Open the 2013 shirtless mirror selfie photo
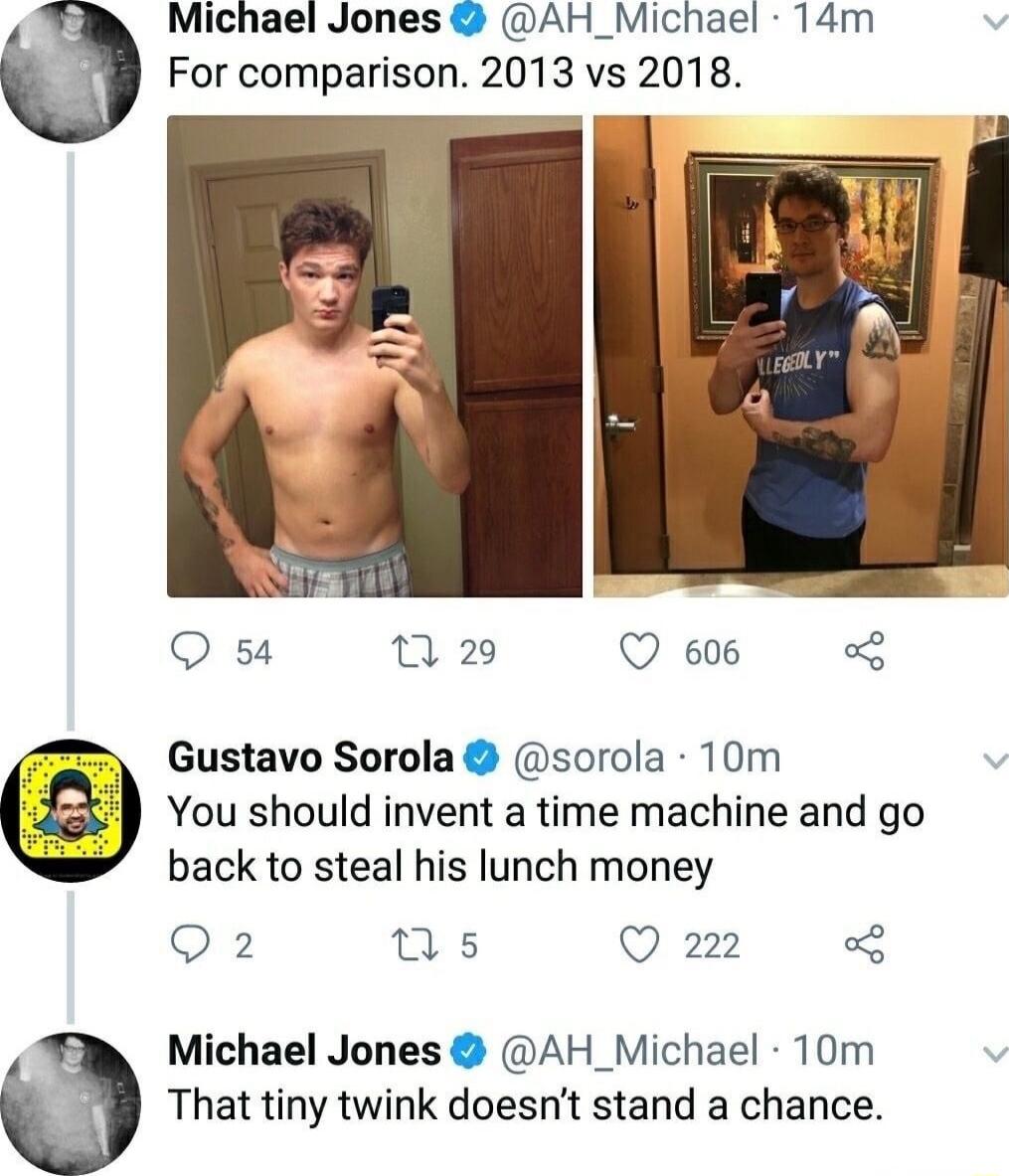Screen dimensions: 1009x1176 pyautogui.click(x=375, y=356)
